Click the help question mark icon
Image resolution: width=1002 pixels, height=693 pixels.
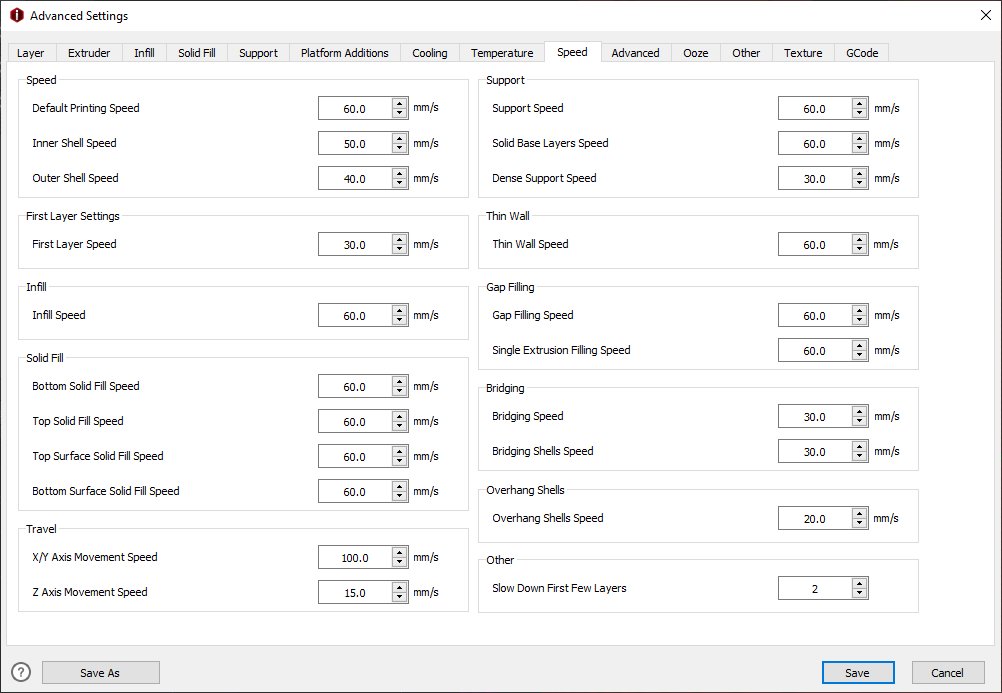[21, 673]
